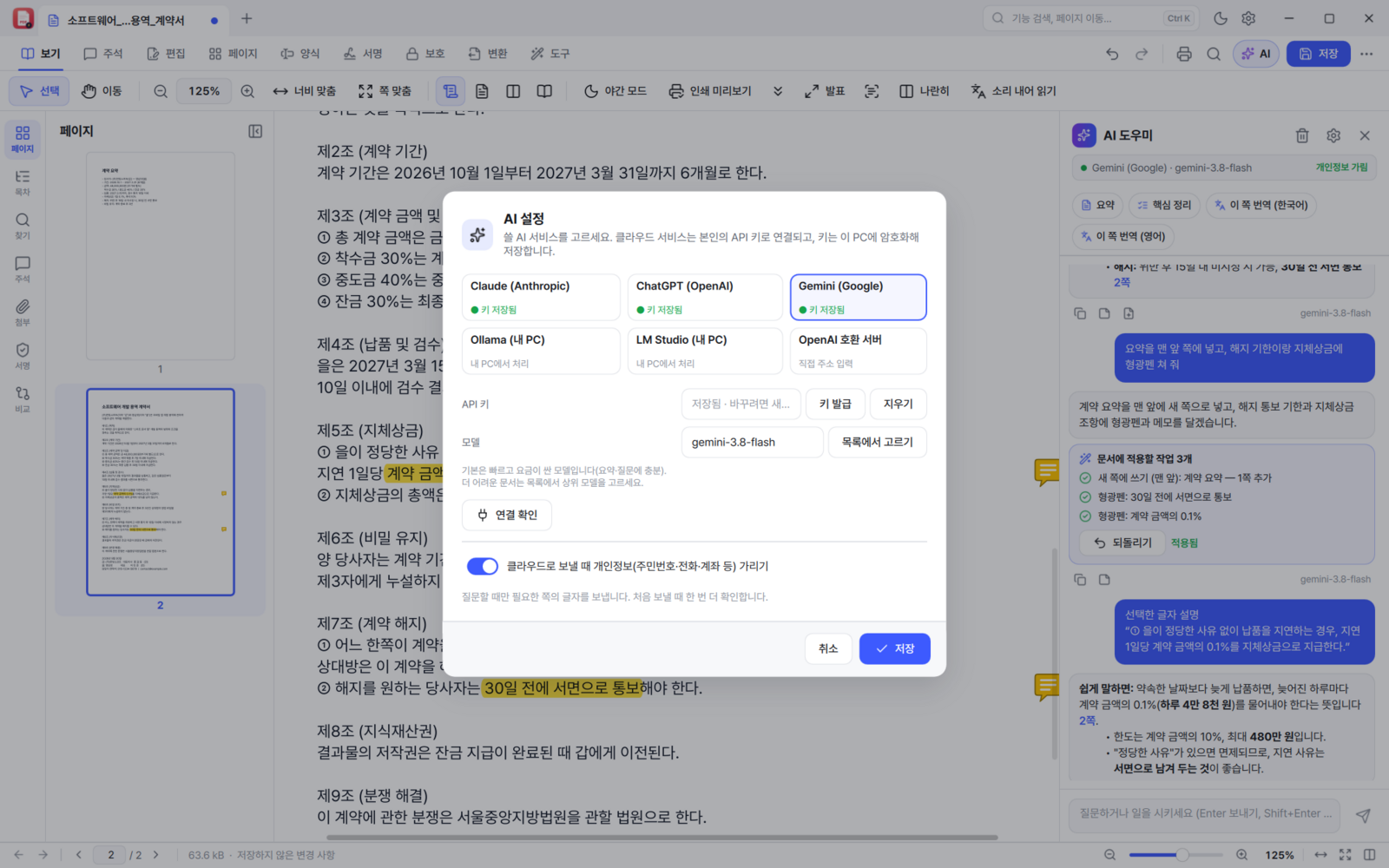Select the 이동 hand tool
Image resolution: width=1389 pixels, height=868 pixels.
coord(102,91)
